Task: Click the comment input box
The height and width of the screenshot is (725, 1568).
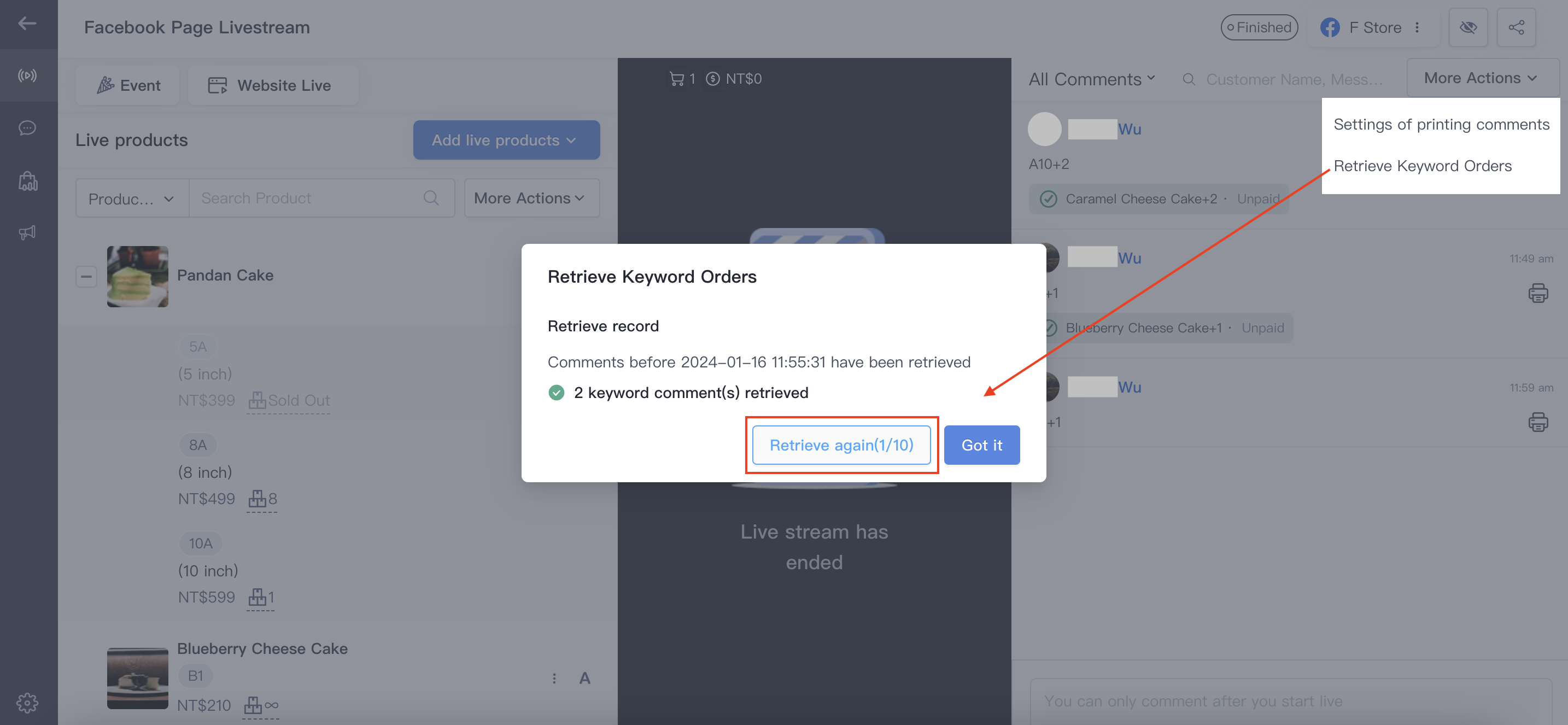Action: [x=1290, y=701]
